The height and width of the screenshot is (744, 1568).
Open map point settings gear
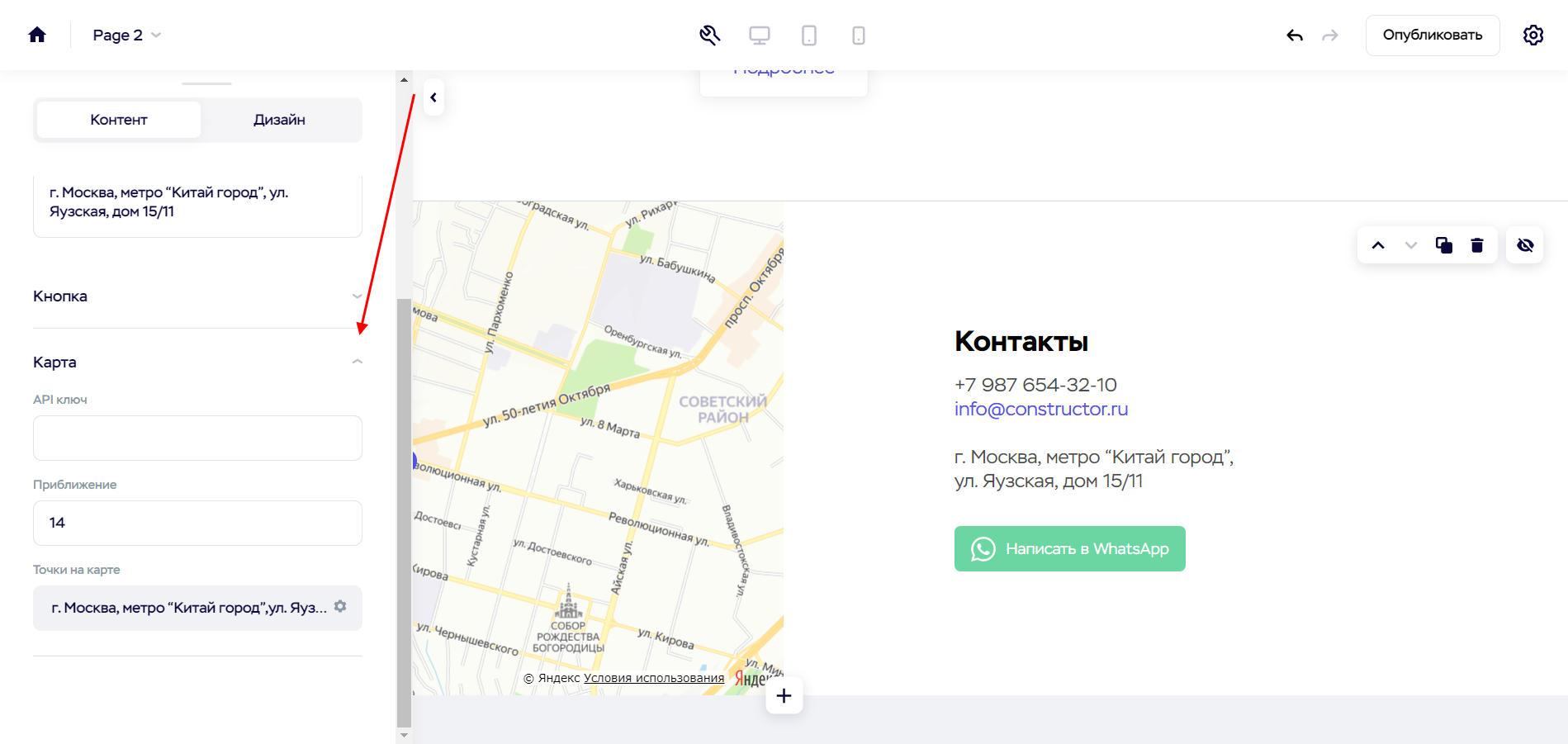pos(340,605)
